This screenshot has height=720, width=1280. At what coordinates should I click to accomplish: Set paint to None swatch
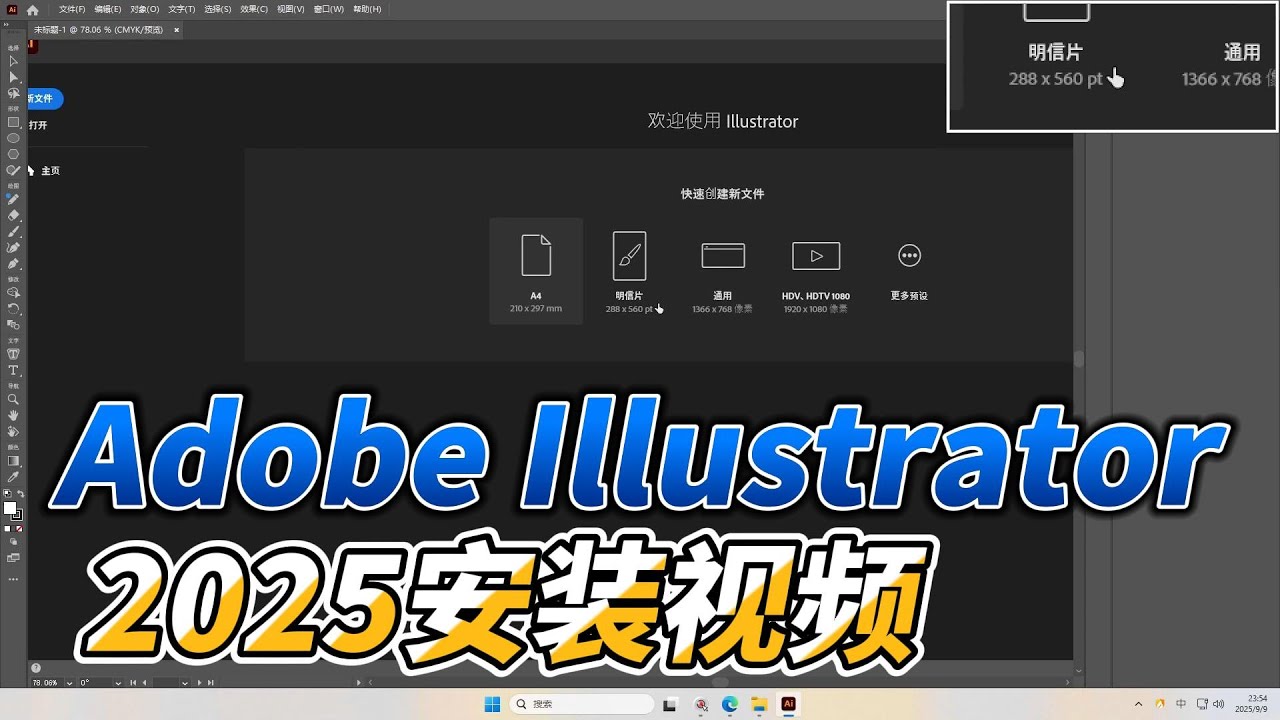(21, 528)
